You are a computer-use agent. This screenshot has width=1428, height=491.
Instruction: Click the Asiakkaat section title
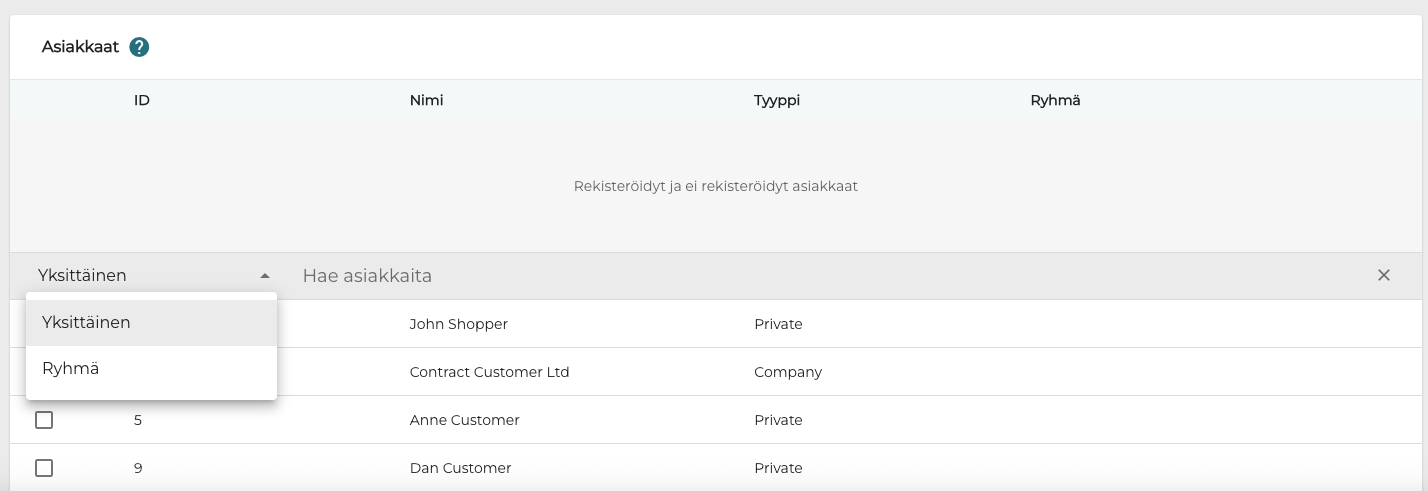click(80, 47)
